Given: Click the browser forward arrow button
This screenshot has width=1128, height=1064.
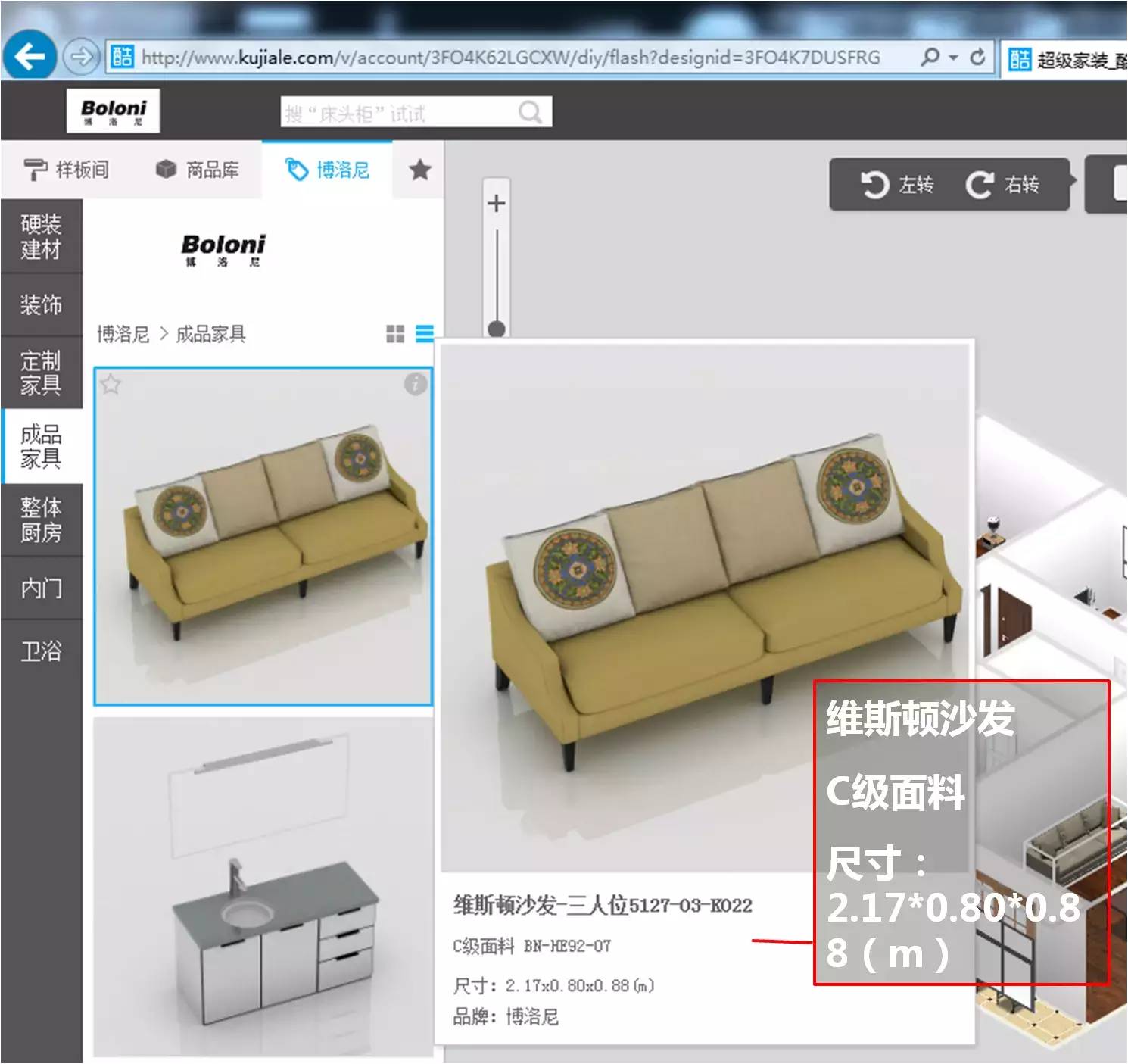Looking at the screenshot, I should pos(80,57).
